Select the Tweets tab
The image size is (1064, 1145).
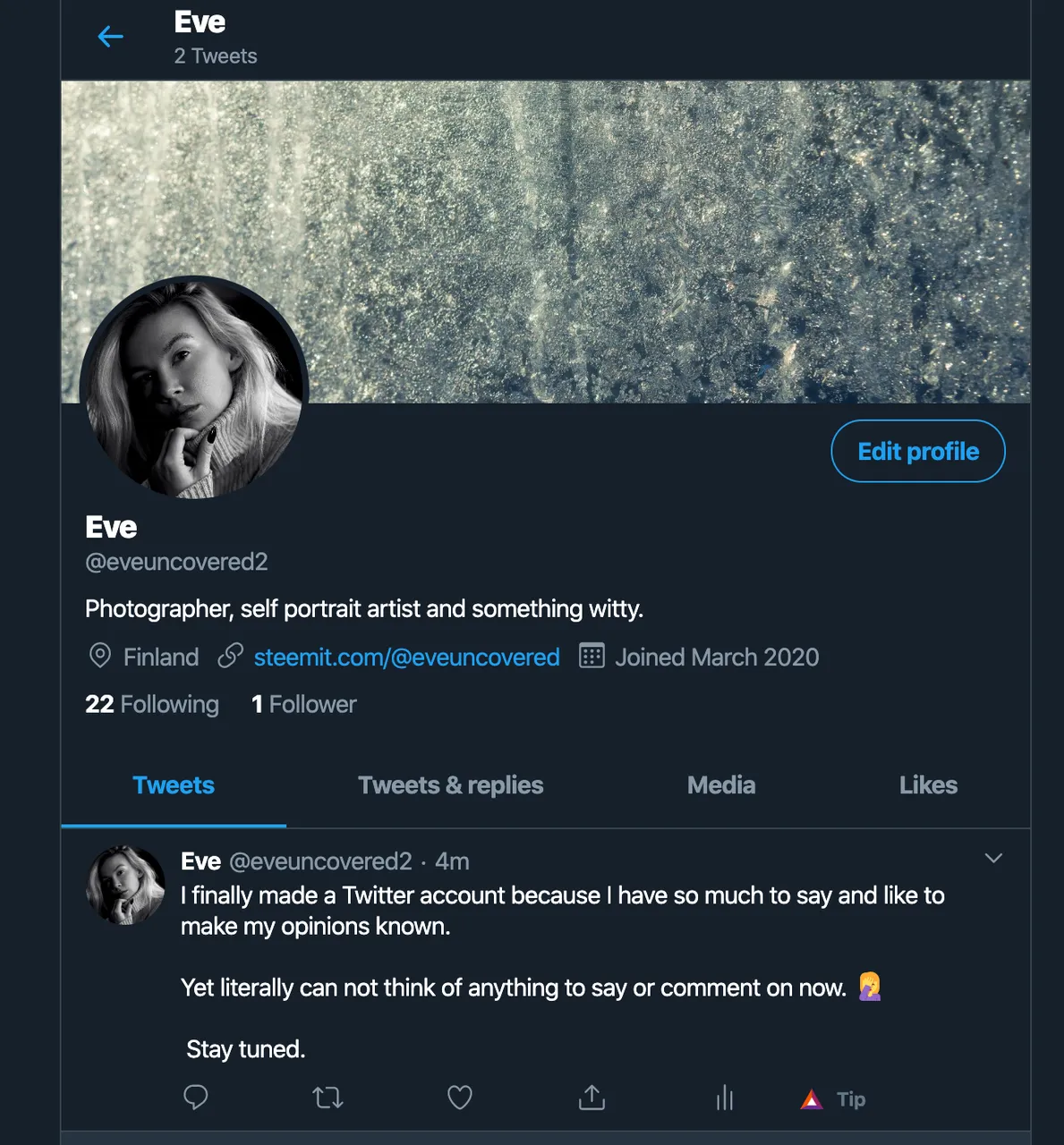click(174, 785)
